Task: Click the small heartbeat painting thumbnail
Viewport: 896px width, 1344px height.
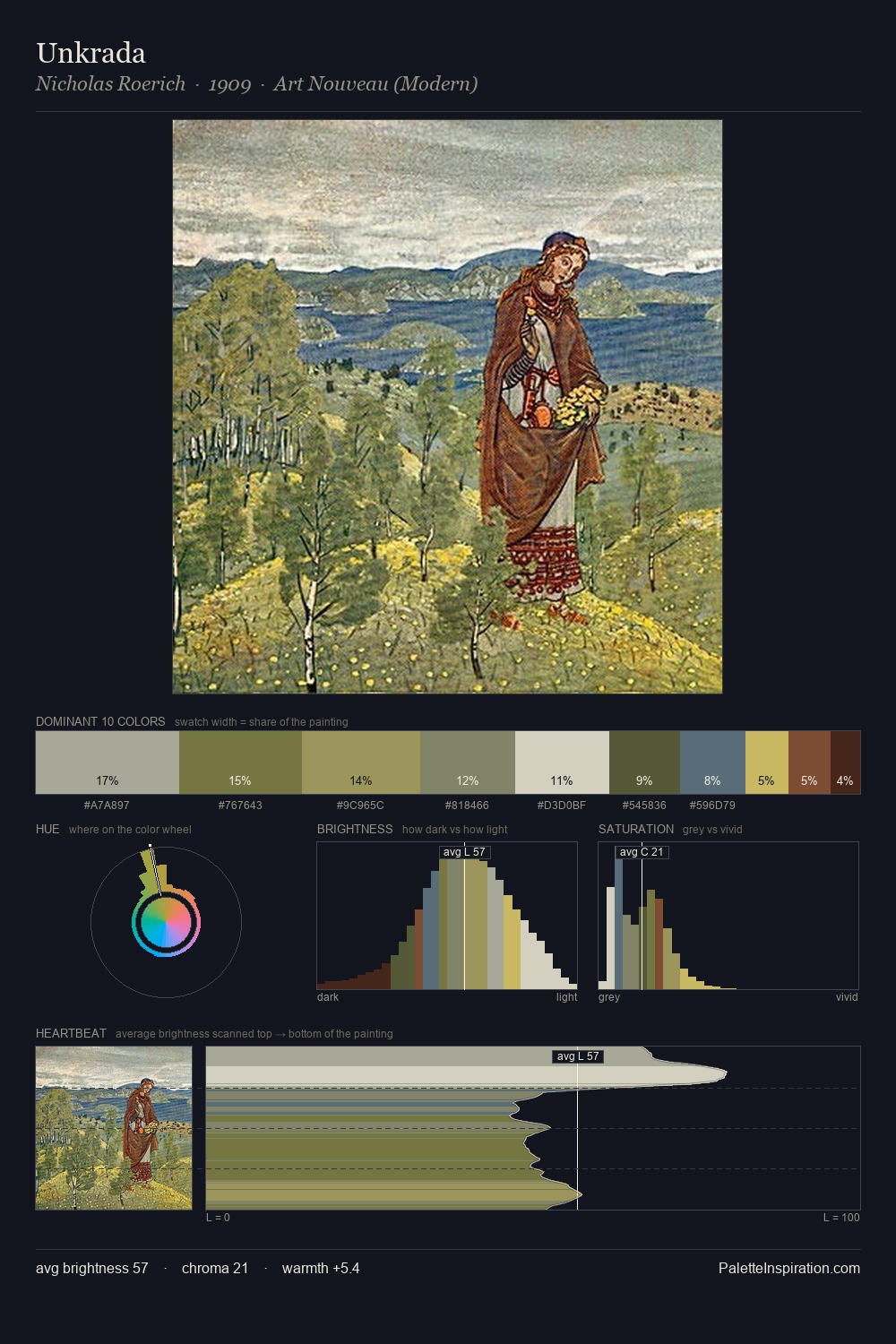Action: [114, 1128]
